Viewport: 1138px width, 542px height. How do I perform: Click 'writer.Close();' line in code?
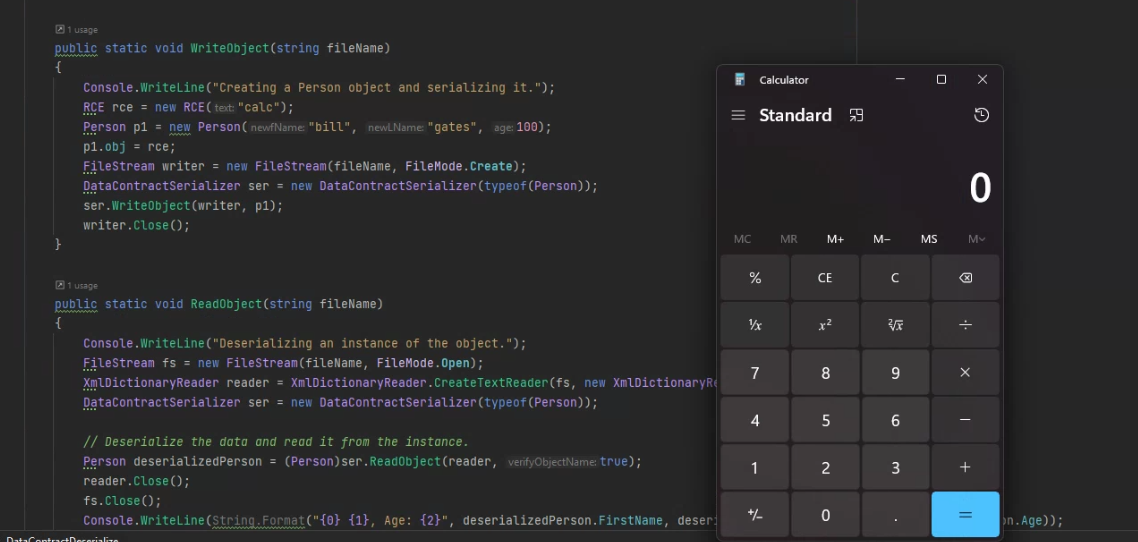(136, 226)
